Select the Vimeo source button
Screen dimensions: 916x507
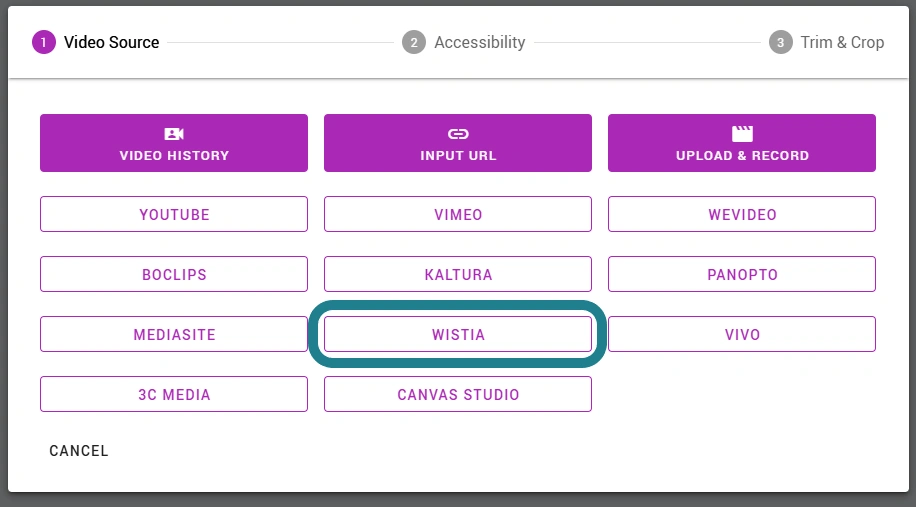[458, 214]
